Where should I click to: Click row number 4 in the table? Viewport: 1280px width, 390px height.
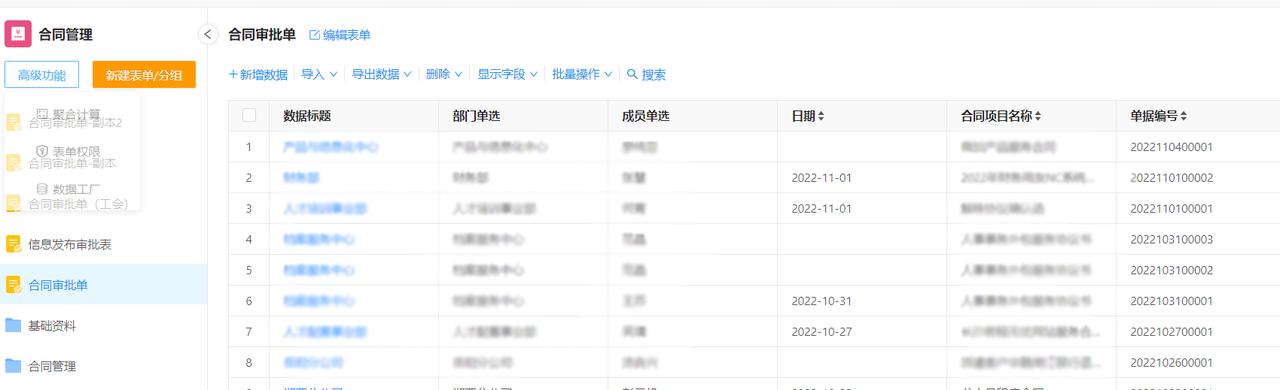[x=249, y=239]
